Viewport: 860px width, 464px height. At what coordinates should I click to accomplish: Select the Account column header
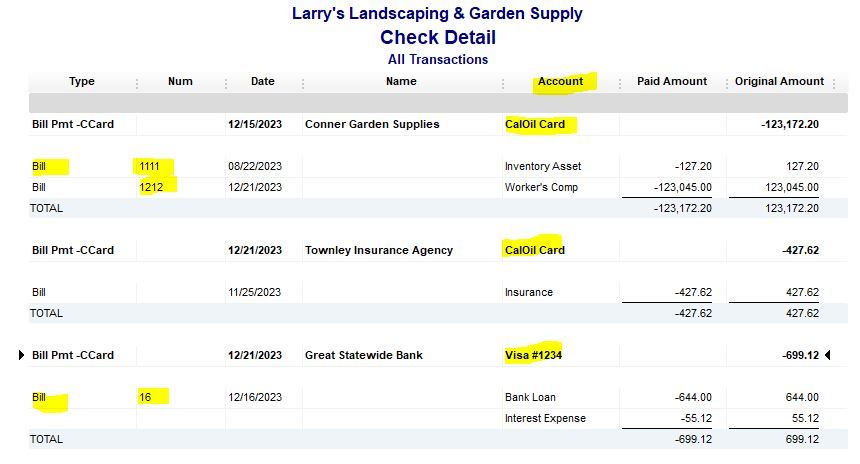[560, 82]
